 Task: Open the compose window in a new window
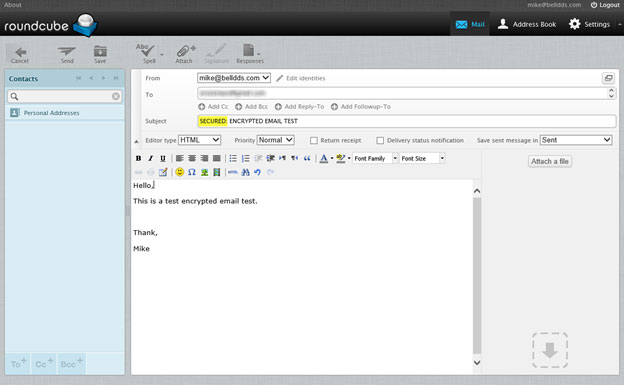608,78
